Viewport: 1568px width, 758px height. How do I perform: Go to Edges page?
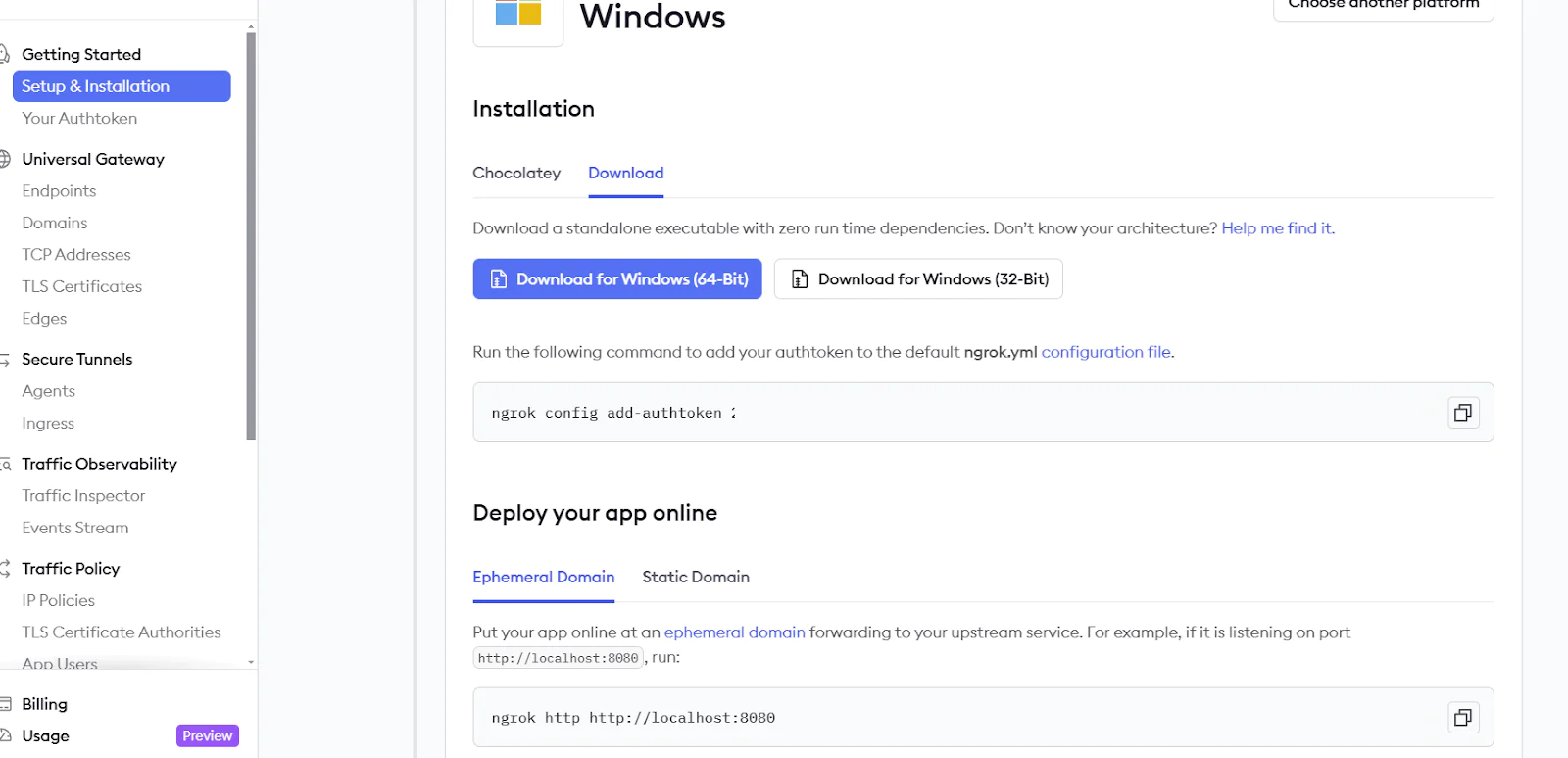(44, 319)
